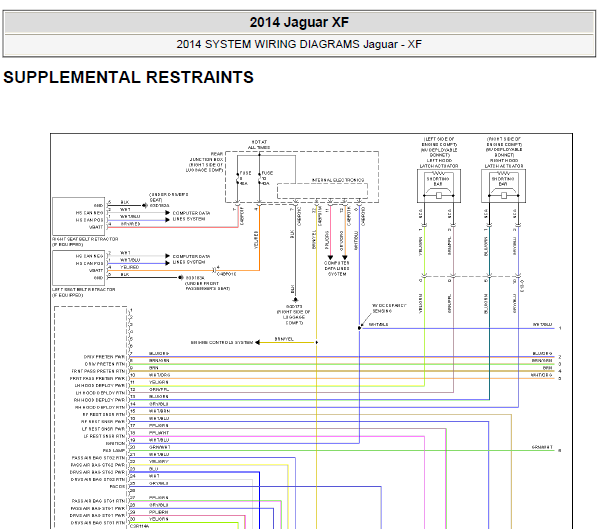Image resolution: width=615 pixels, height=529 pixels.
Task: Click the "RF REST SNSR RTN" pin label
Action: (104, 414)
